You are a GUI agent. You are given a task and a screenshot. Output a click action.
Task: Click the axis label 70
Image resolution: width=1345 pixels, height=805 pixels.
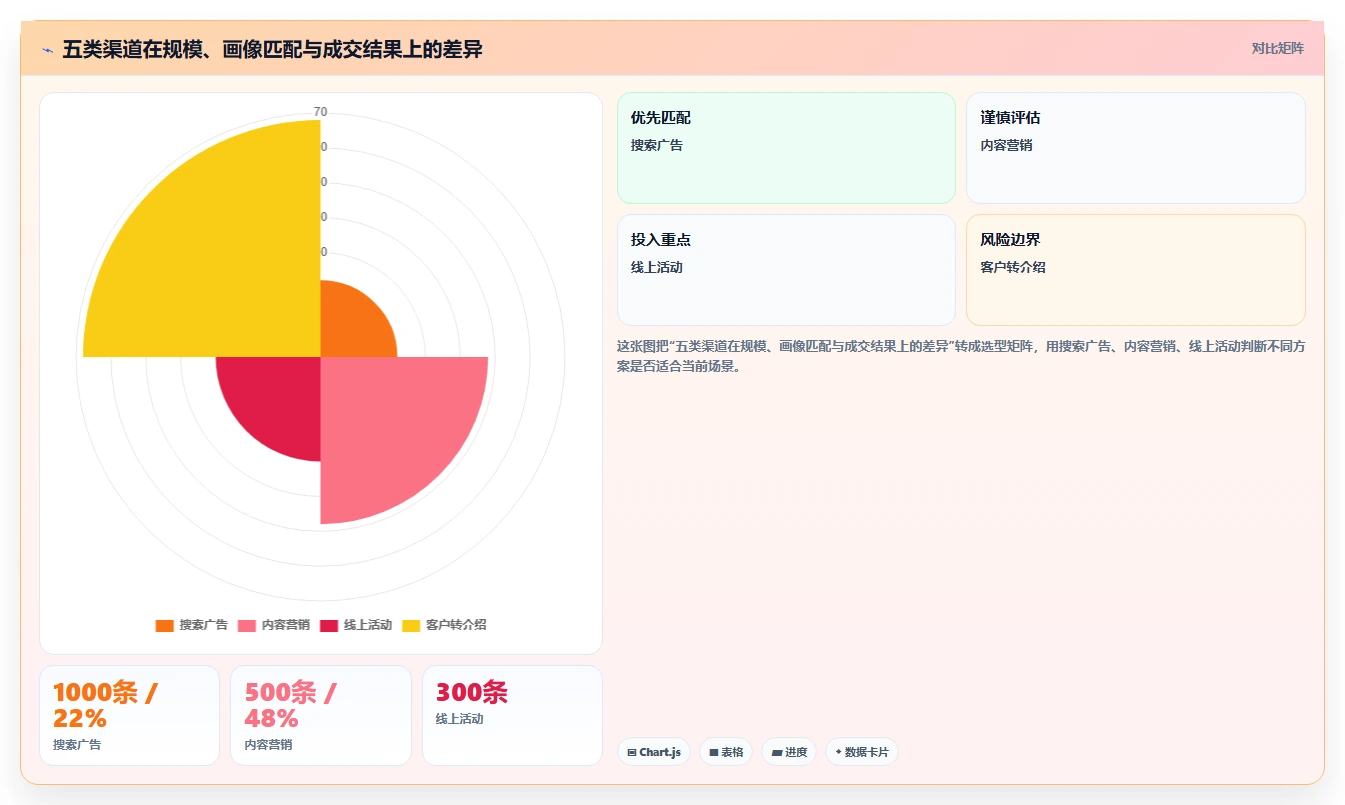(320, 112)
